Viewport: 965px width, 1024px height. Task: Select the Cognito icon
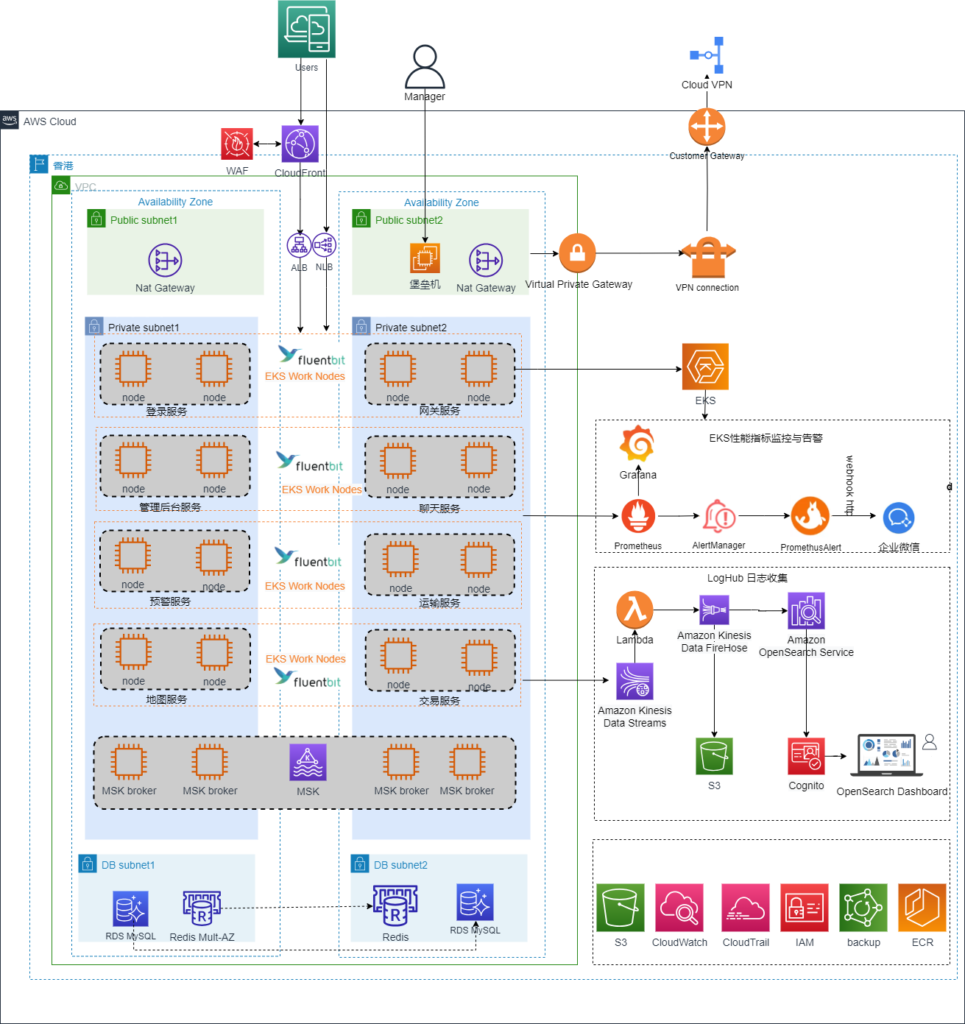806,756
